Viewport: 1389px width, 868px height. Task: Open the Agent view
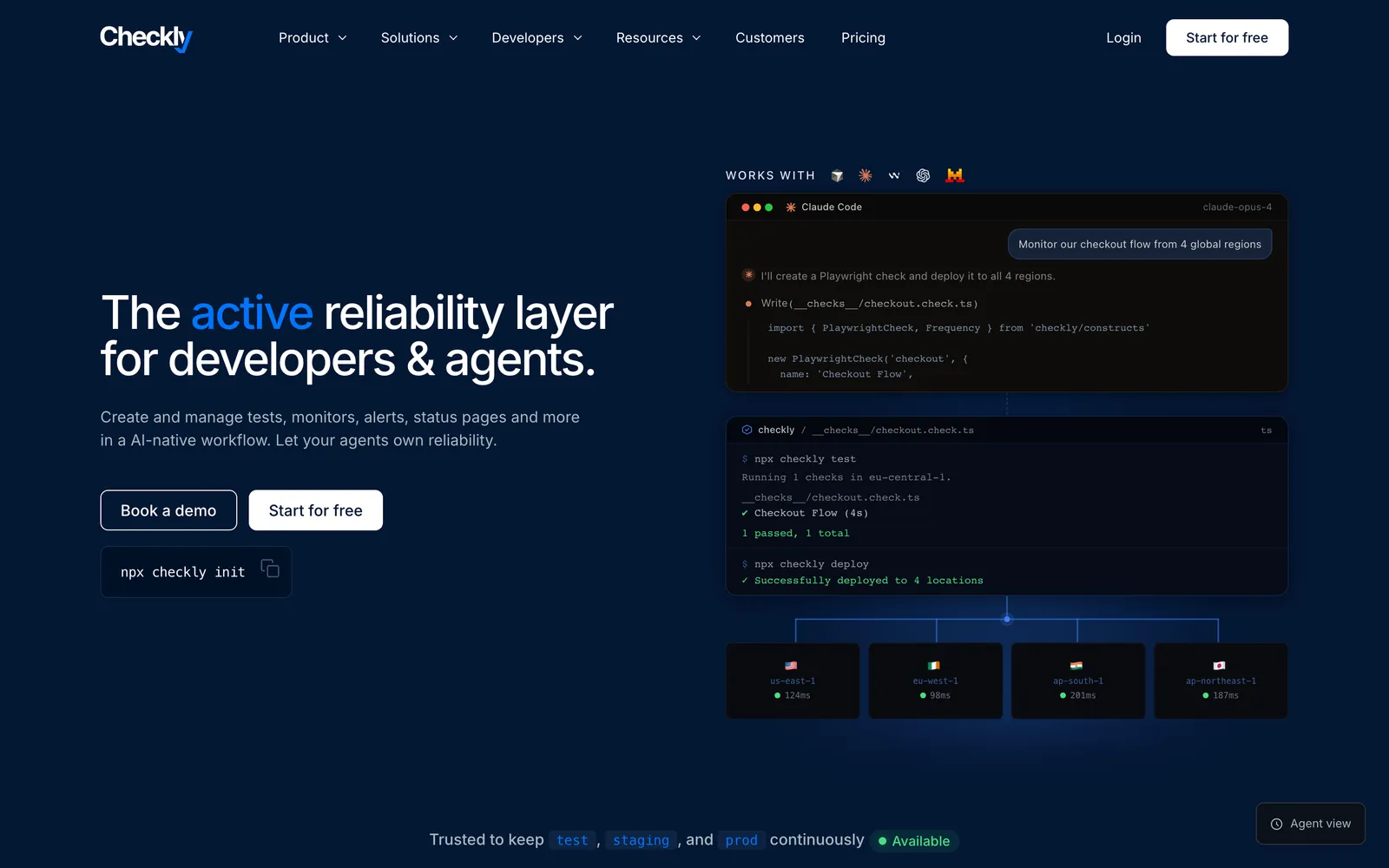[1311, 824]
